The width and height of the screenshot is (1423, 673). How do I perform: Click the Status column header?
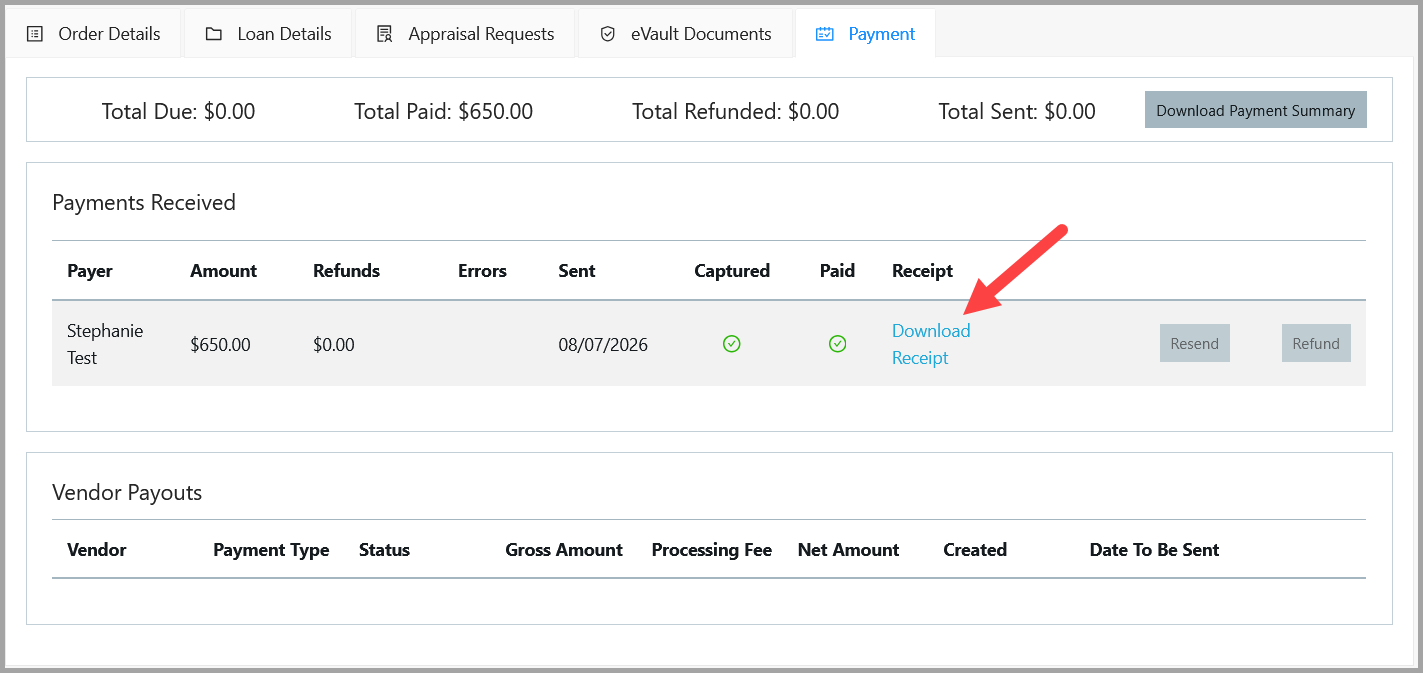pyautogui.click(x=384, y=550)
